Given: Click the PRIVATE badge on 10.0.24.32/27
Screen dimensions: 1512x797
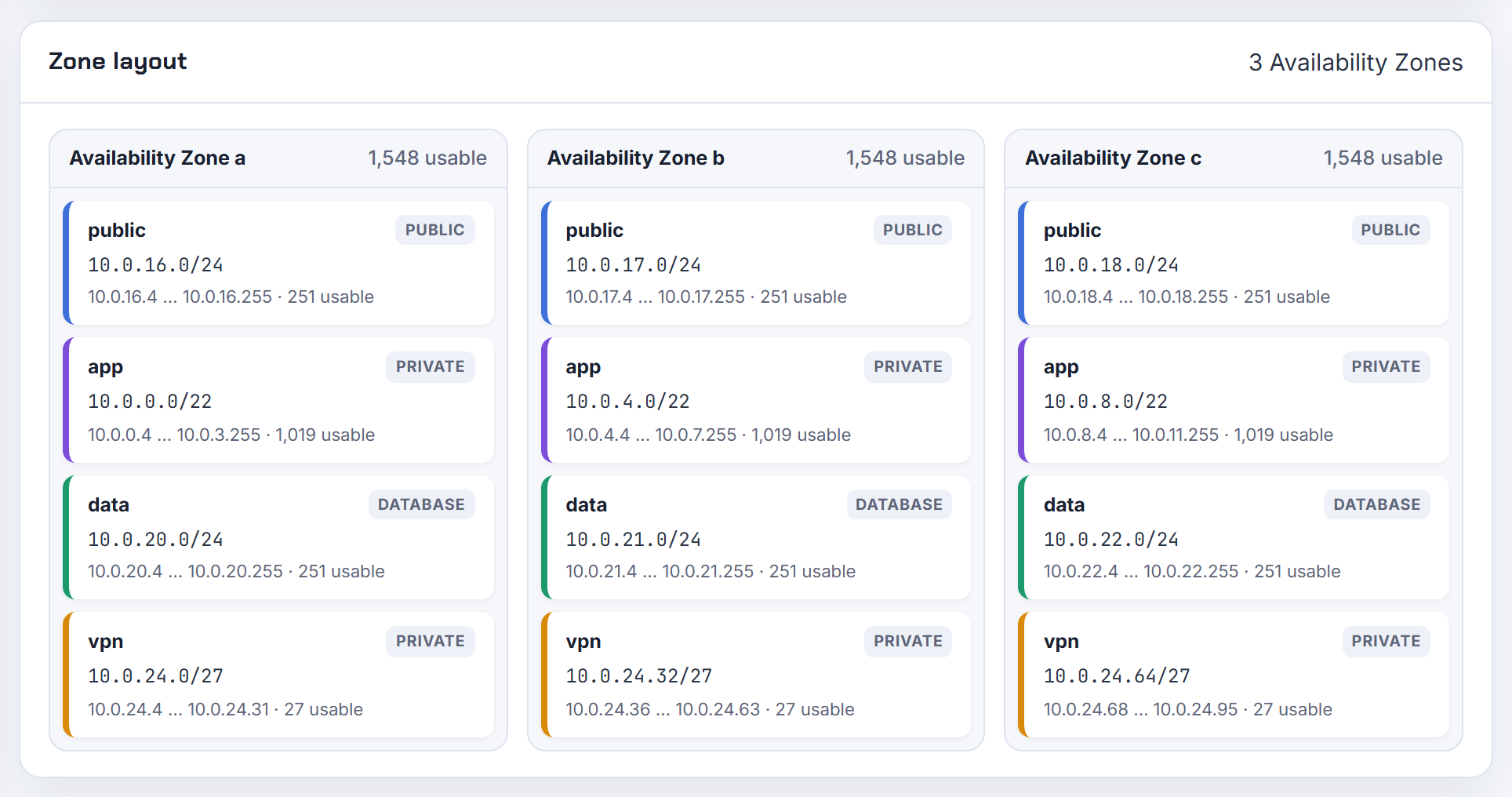Looking at the screenshot, I should point(908,641).
